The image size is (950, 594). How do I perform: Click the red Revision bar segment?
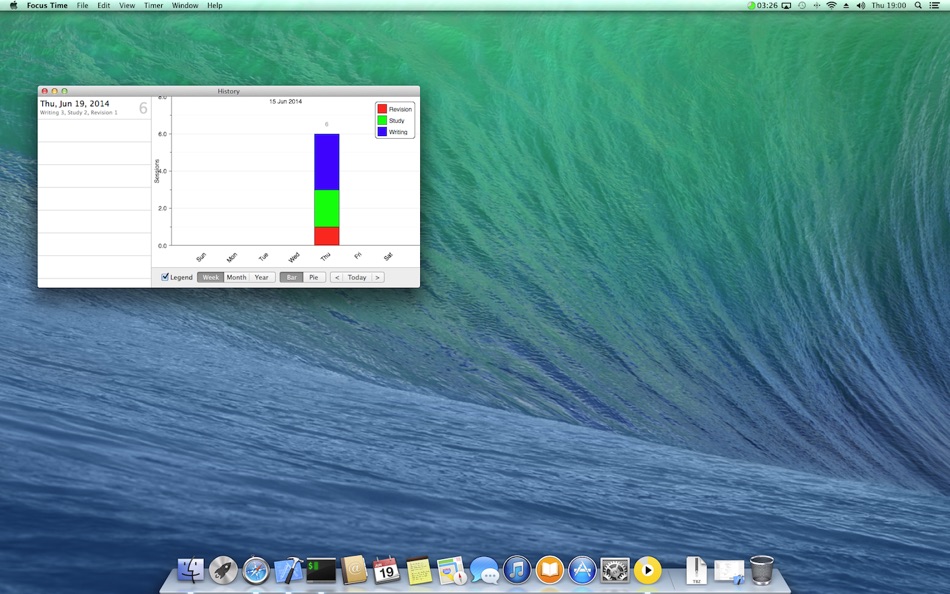[x=327, y=236]
